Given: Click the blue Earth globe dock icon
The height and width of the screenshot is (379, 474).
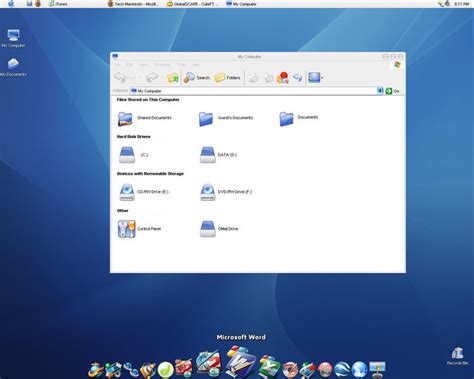Looking at the screenshot, I should (359, 369).
